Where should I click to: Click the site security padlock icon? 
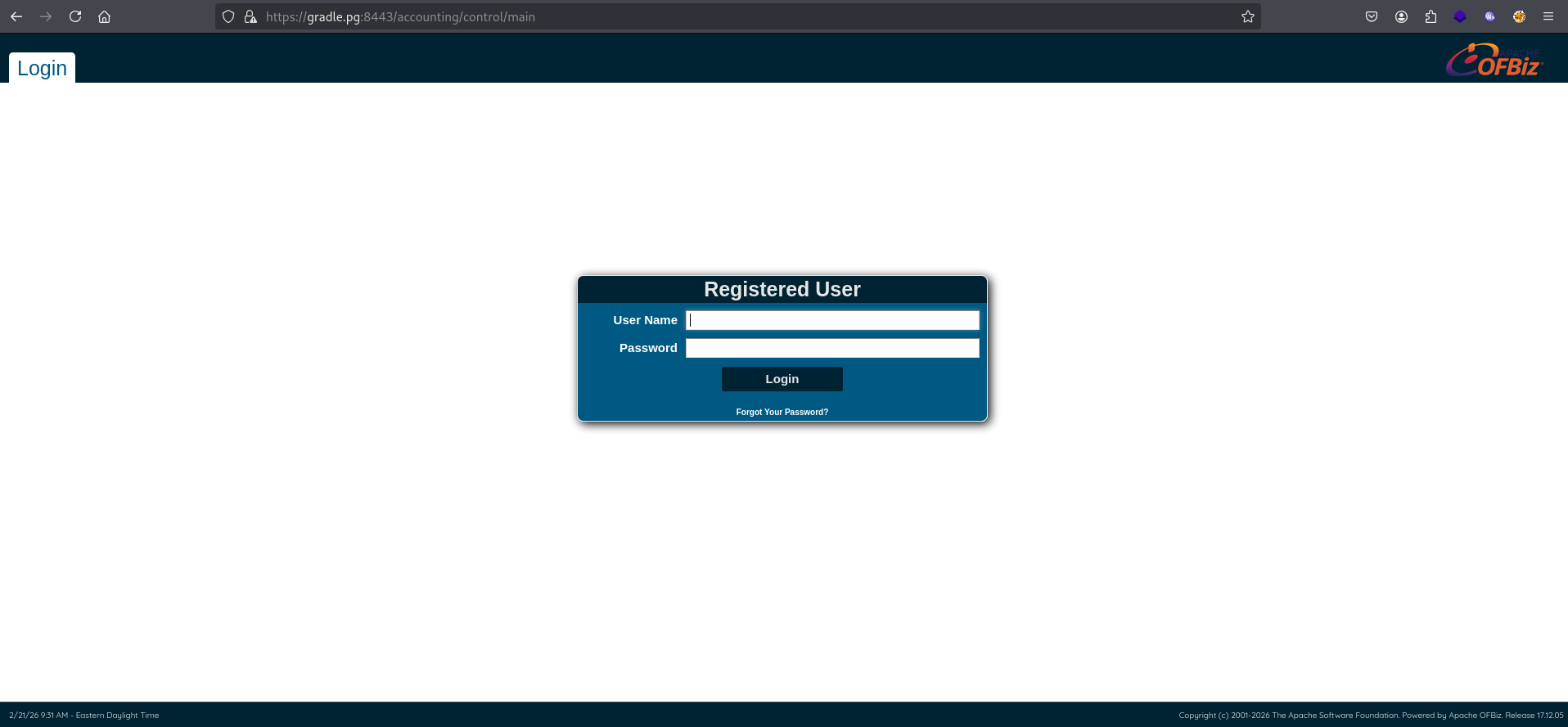tap(250, 16)
